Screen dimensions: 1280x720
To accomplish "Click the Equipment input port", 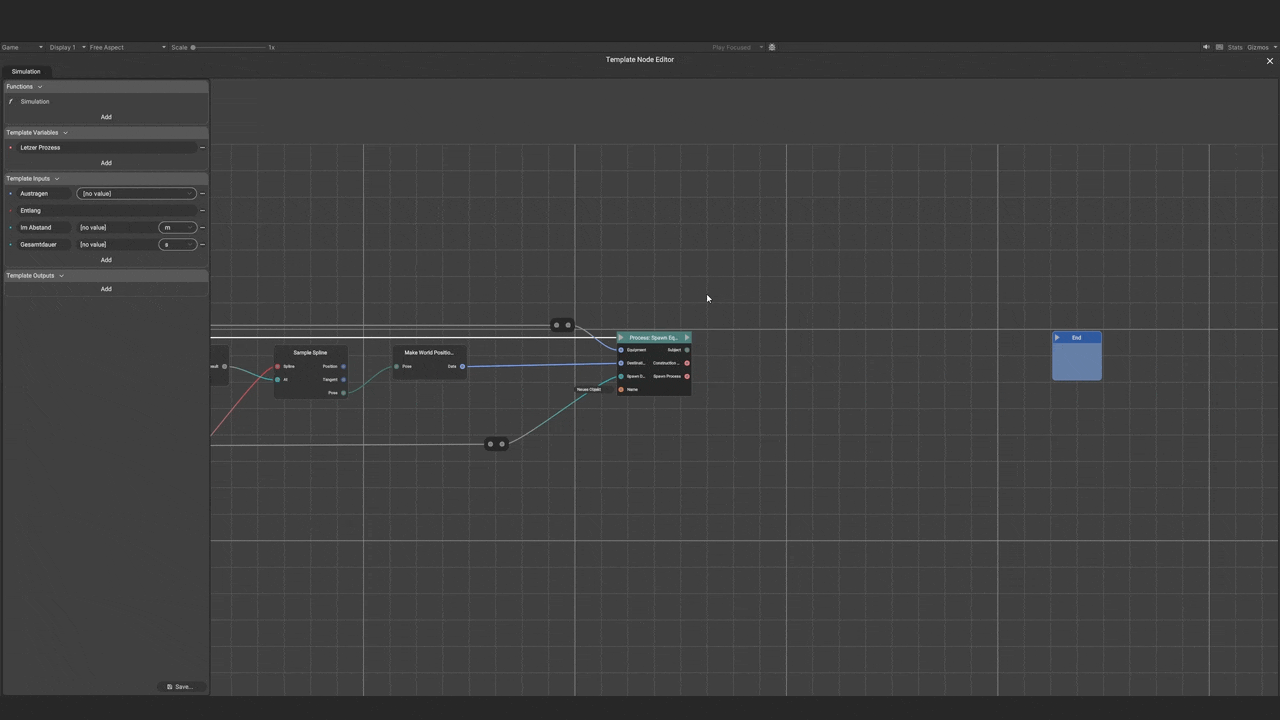I will click(x=621, y=350).
